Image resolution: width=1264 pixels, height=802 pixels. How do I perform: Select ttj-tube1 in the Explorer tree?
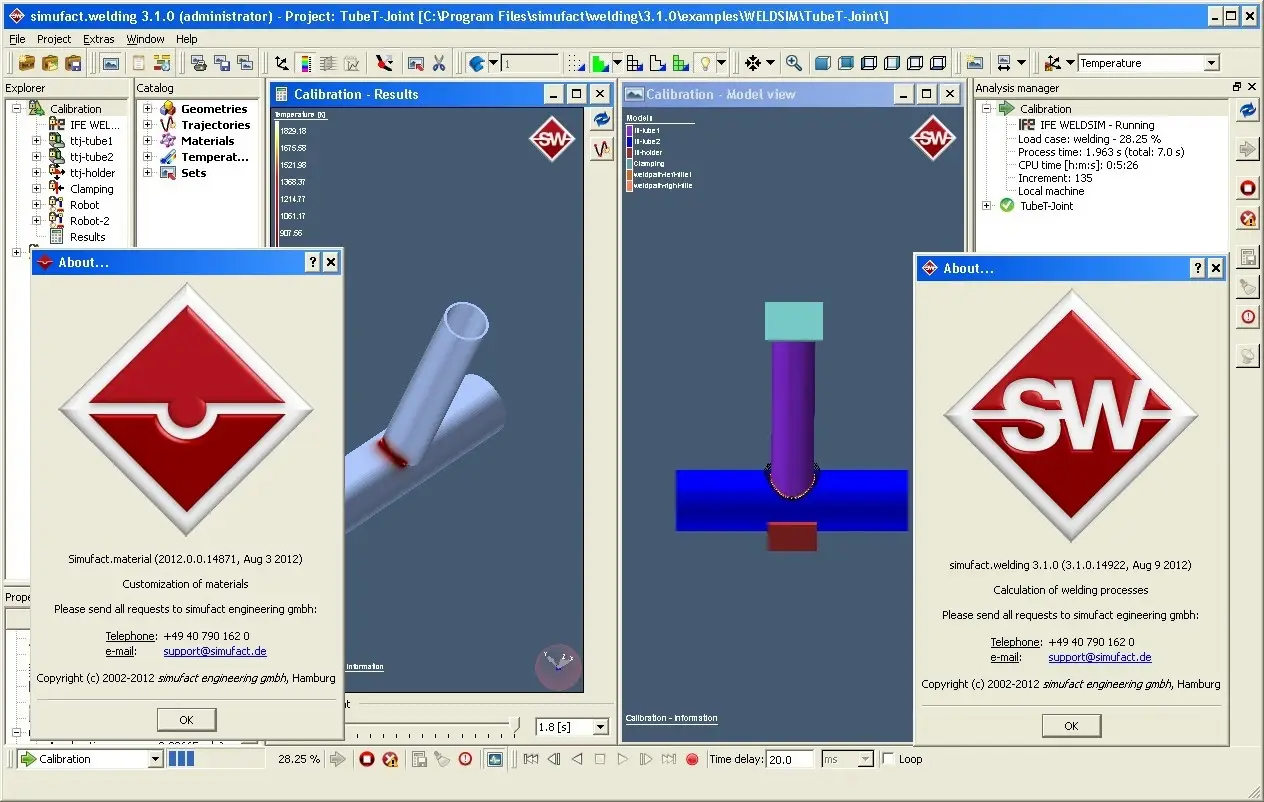91,141
